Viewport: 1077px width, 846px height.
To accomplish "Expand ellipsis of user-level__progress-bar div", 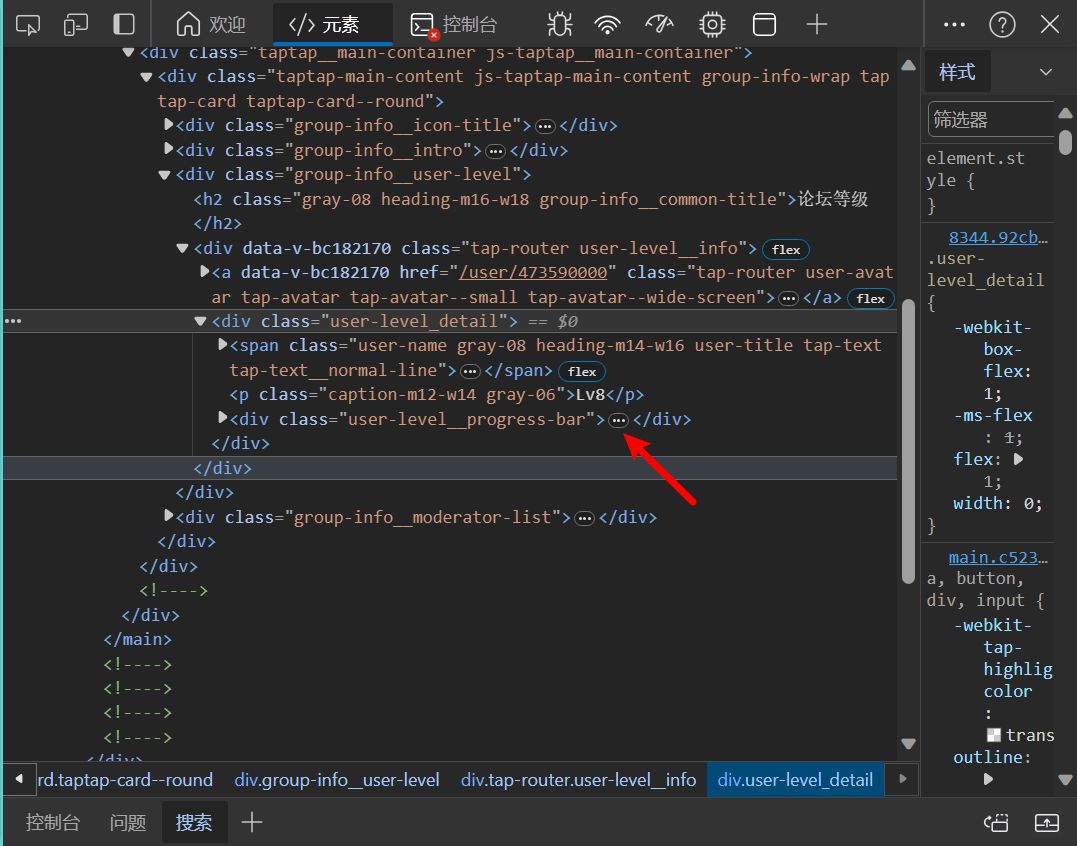I will 618,420.
